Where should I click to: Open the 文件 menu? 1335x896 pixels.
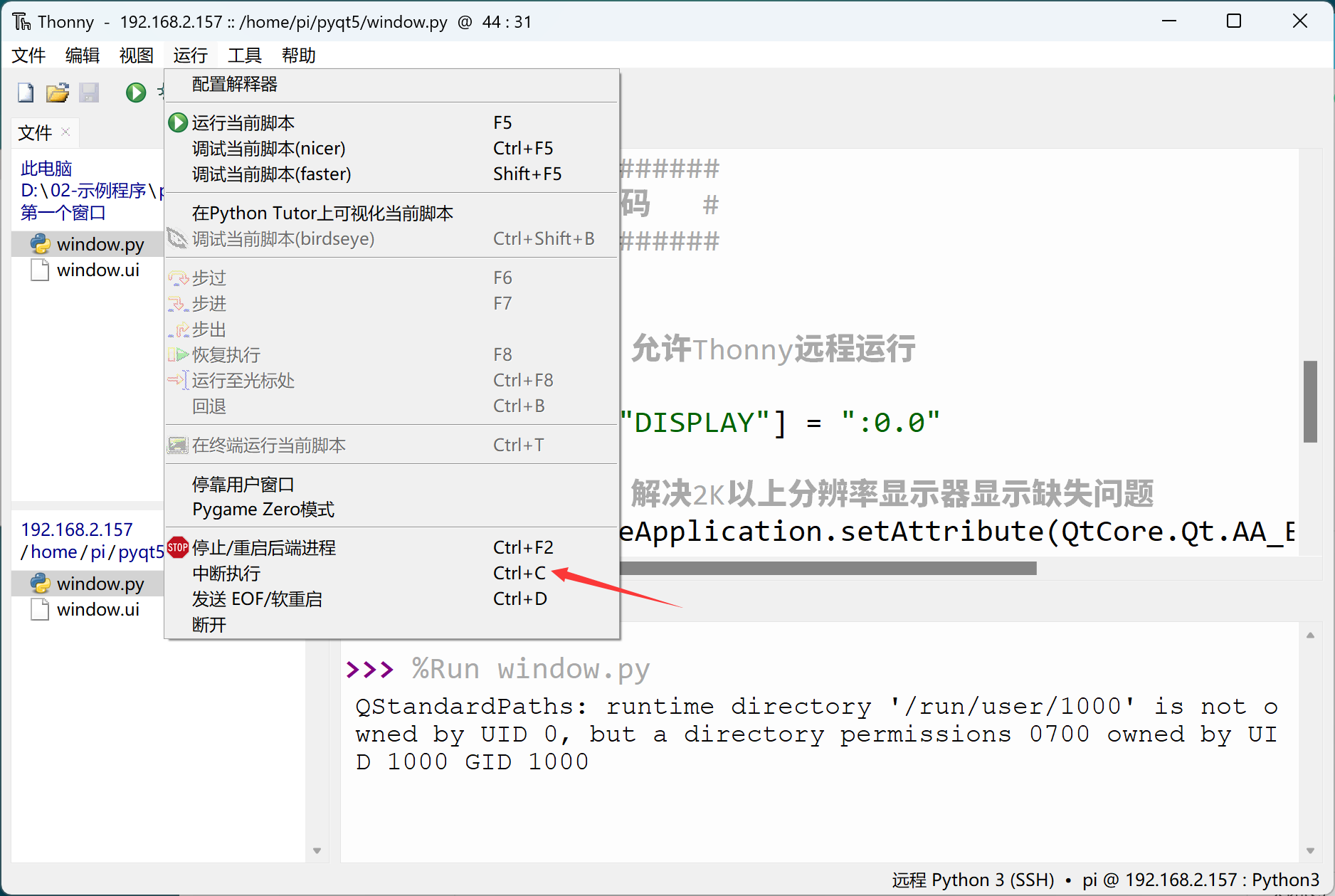tap(28, 56)
